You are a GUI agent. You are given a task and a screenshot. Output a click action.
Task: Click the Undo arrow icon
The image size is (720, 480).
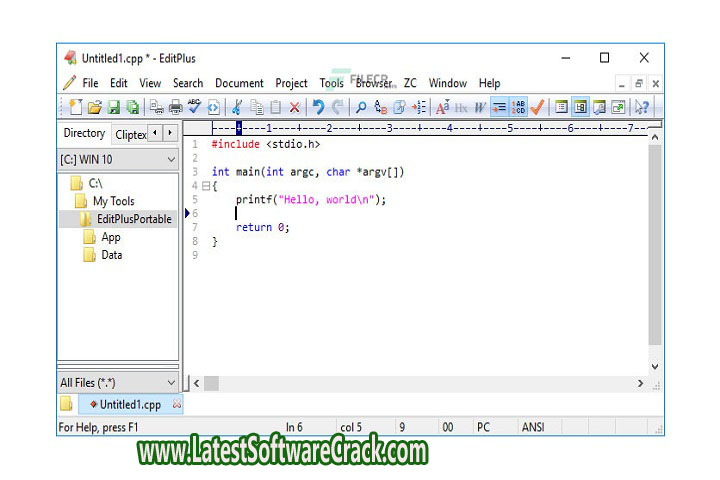coord(318,107)
